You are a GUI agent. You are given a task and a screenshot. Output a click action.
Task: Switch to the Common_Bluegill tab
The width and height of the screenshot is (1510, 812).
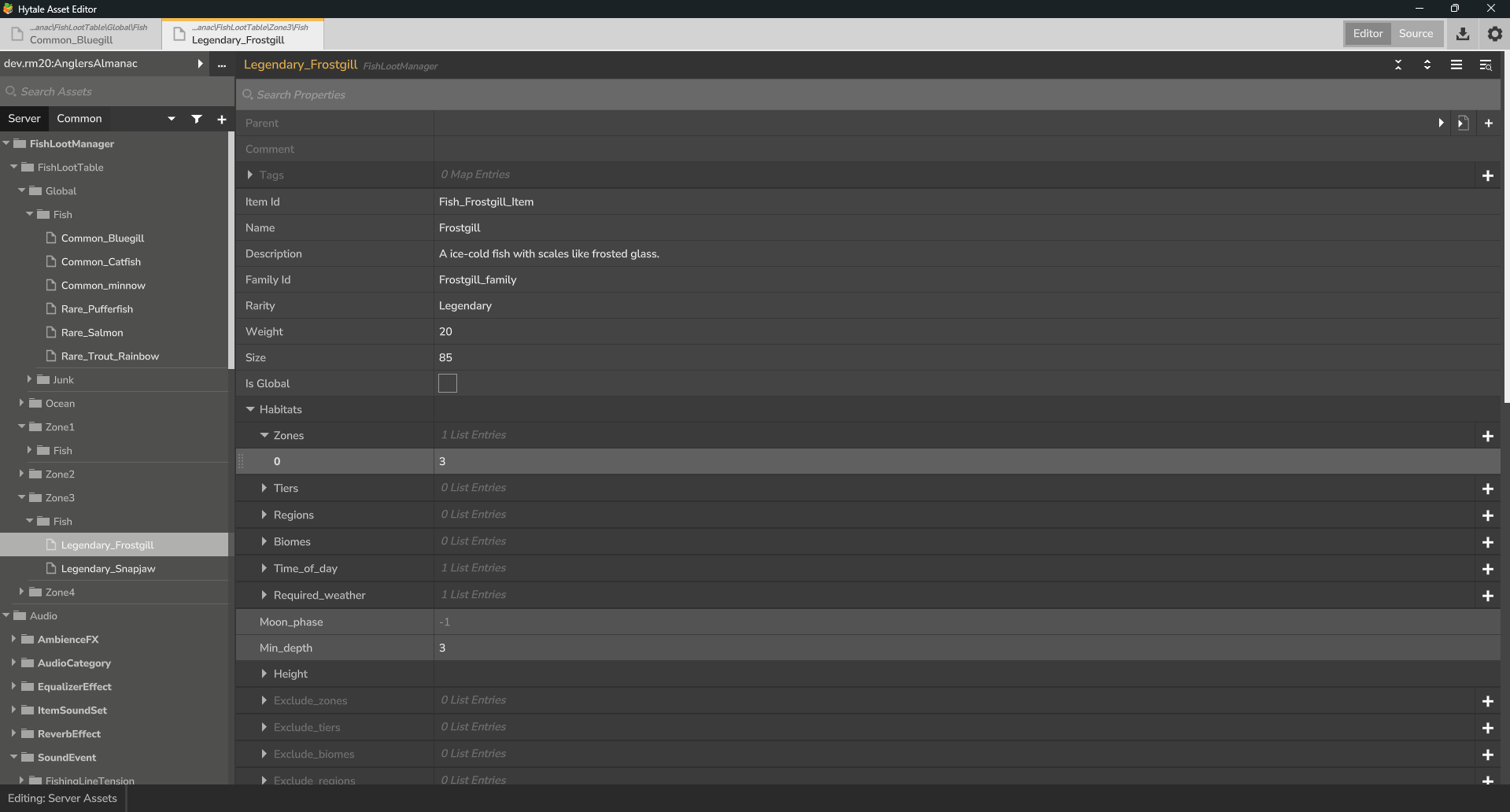(x=81, y=35)
